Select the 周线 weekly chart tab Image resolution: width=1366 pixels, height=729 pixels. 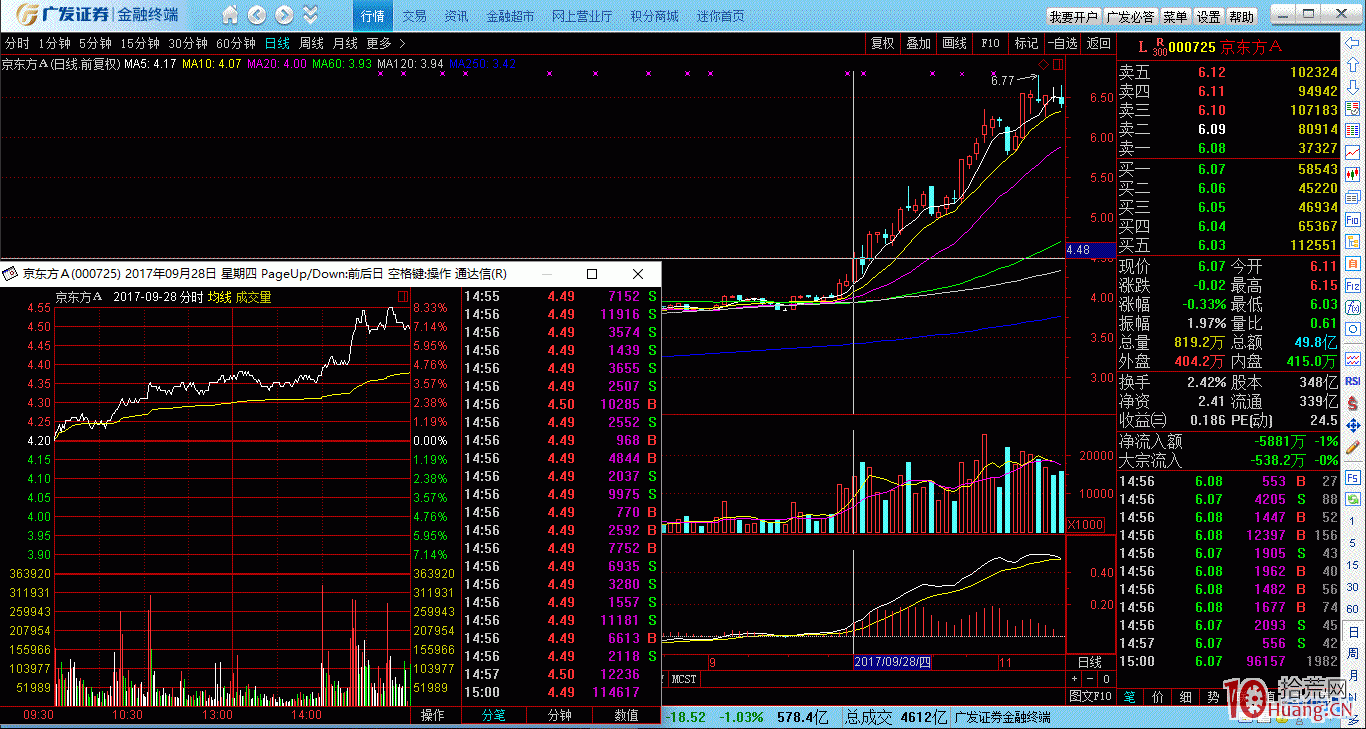(x=311, y=43)
